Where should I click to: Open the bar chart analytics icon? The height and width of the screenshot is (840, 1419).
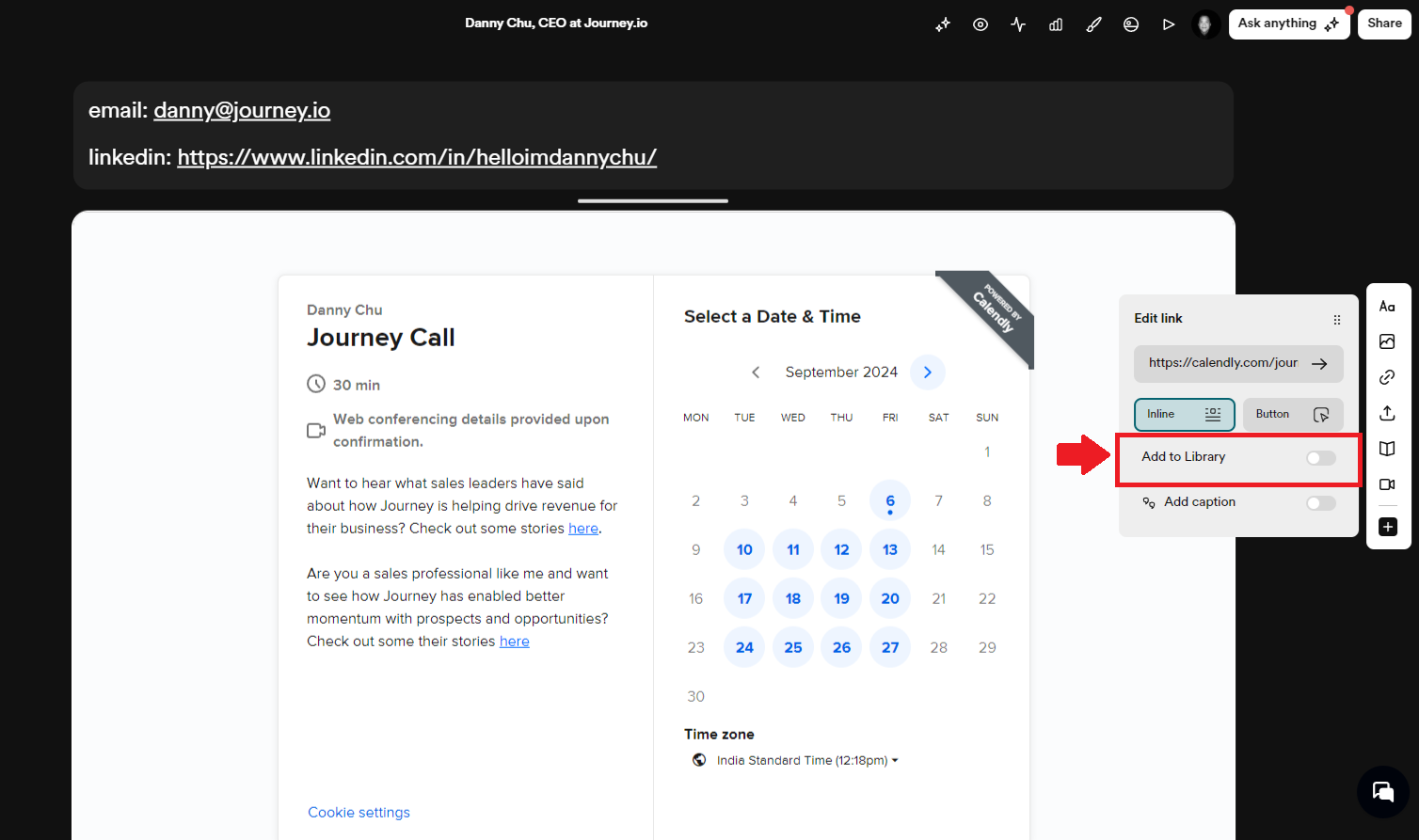1056,25
